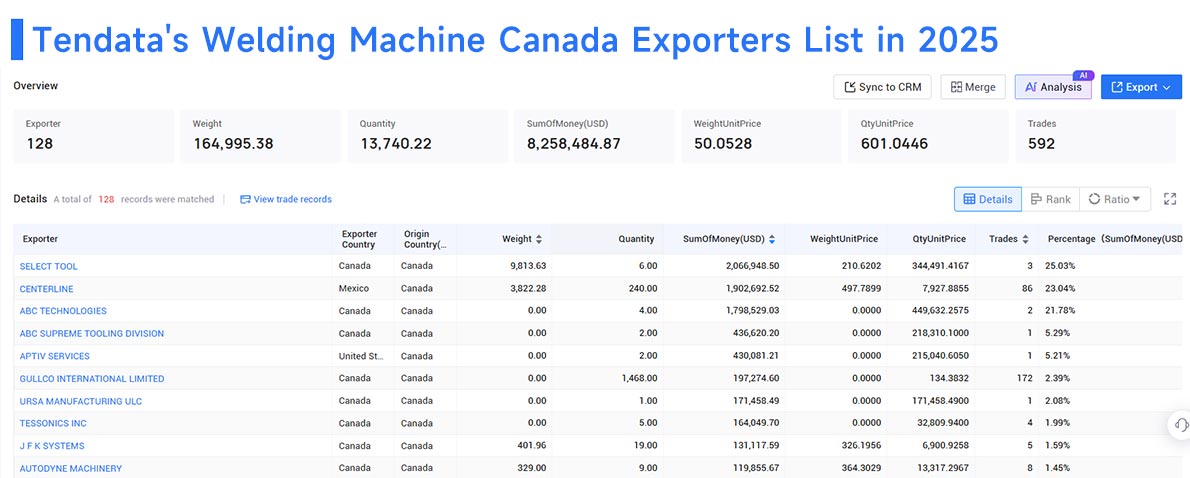Select the Quantity 13,740.22 summary card
The width and height of the screenshot is (1190, 478).
[x=428, y=137]
